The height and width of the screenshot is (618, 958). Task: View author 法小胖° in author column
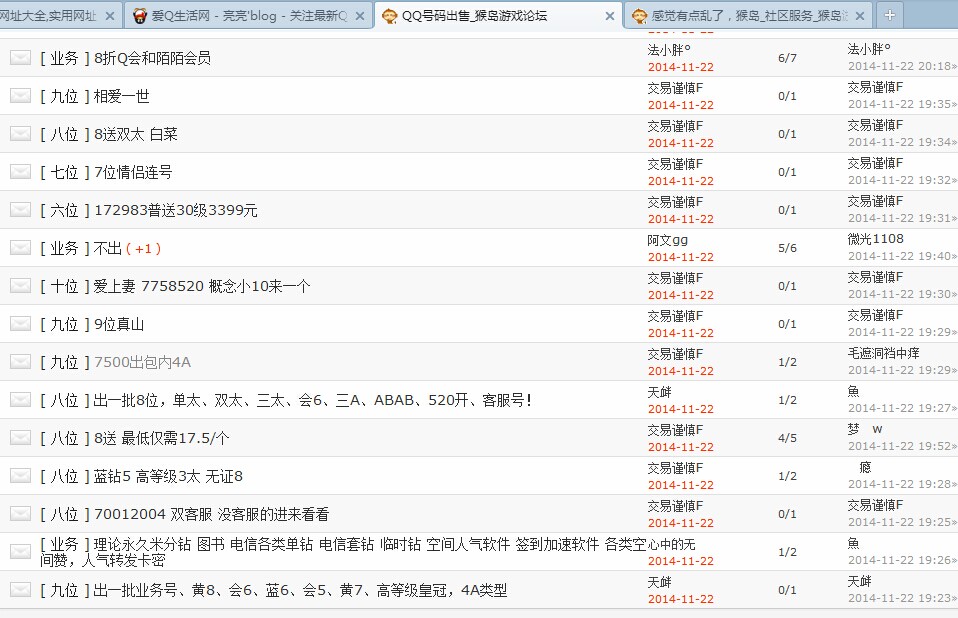(669, 50)
